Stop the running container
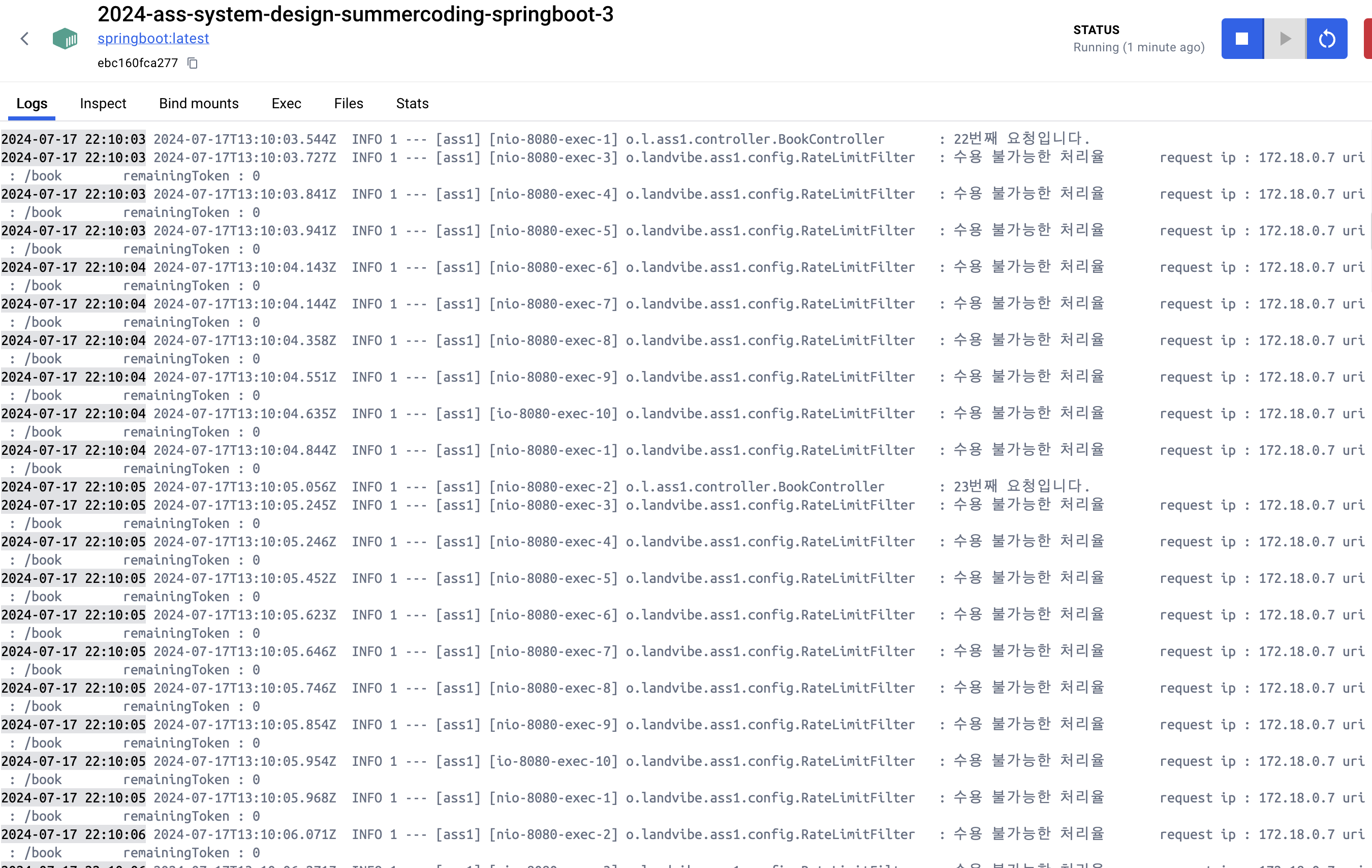 click(1241, 38)
